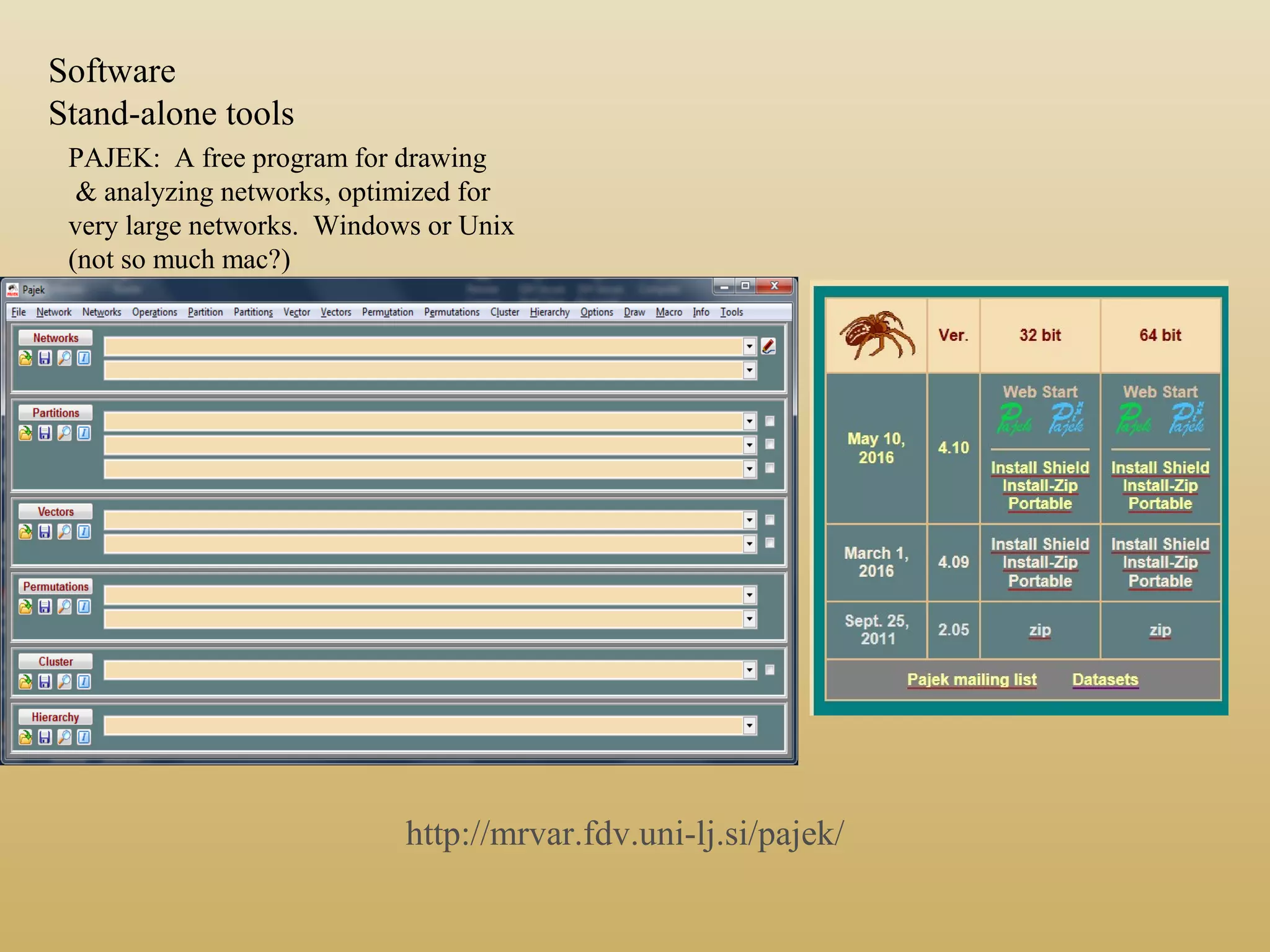Save the network with Networks floppy icon
This screenshot has height=952, width=1270.
coord(45,358)
